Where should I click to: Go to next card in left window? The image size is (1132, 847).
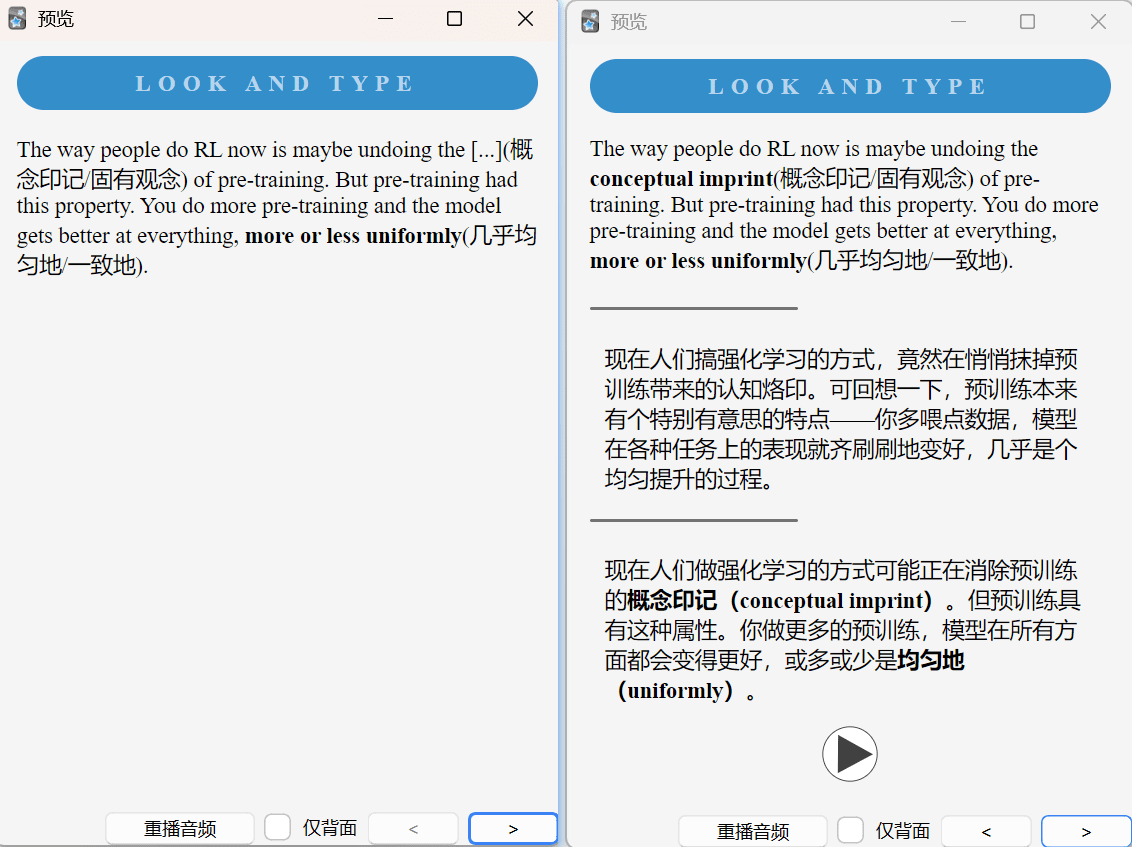pos(513,828)
